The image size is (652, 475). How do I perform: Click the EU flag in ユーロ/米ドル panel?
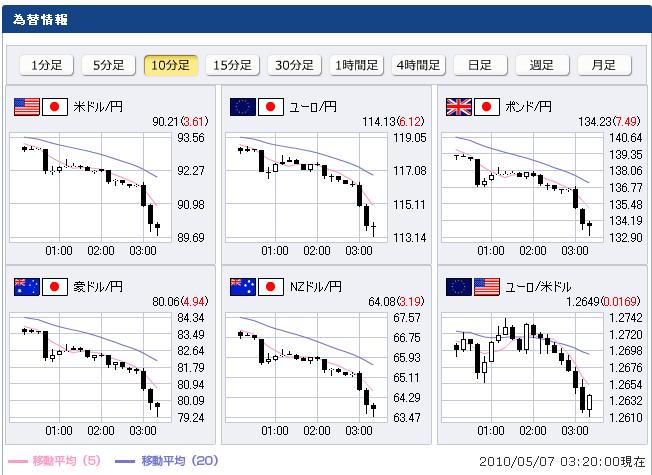coord(458,287)
